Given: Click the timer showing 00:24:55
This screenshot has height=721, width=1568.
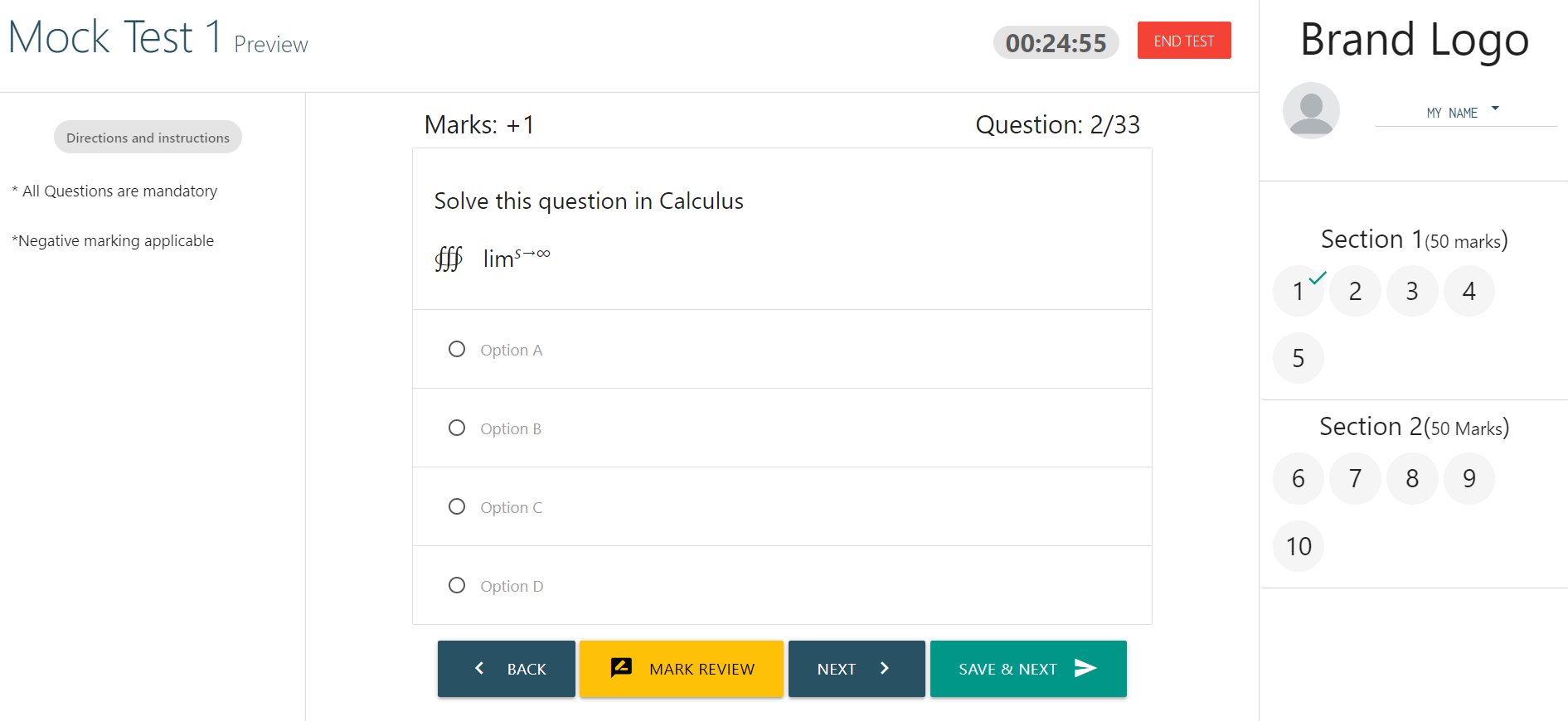Looking at the screenshot, I should point(1055,41).
